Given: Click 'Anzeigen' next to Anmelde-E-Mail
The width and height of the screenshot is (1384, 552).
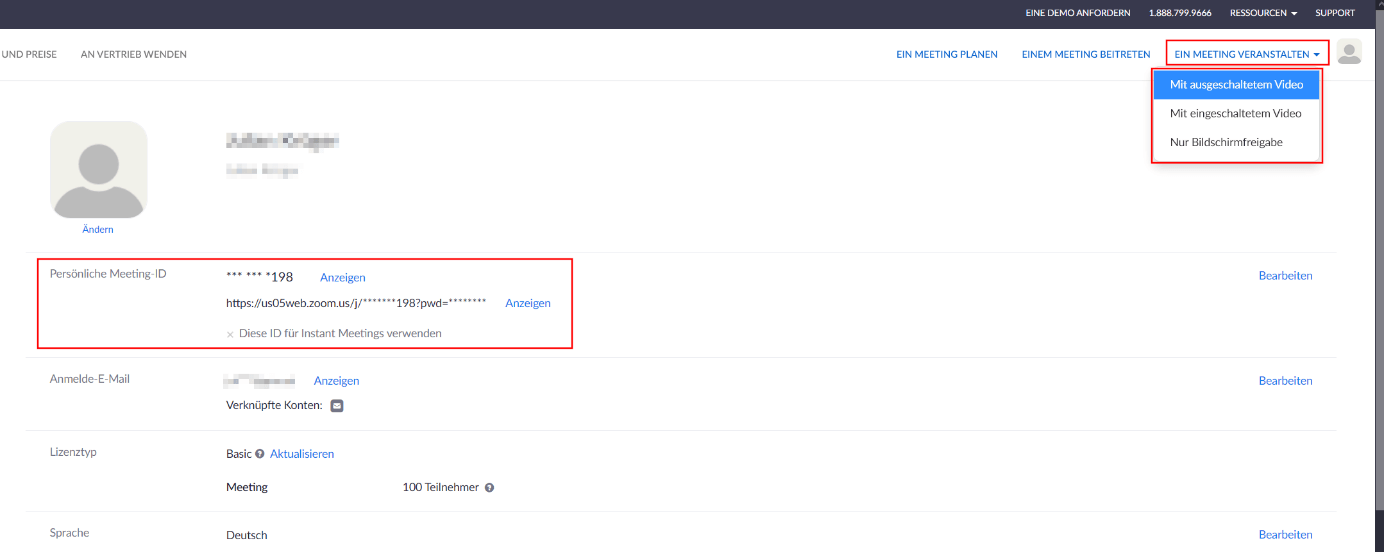Looking at the screenshot, I should [x=337, y=381].
